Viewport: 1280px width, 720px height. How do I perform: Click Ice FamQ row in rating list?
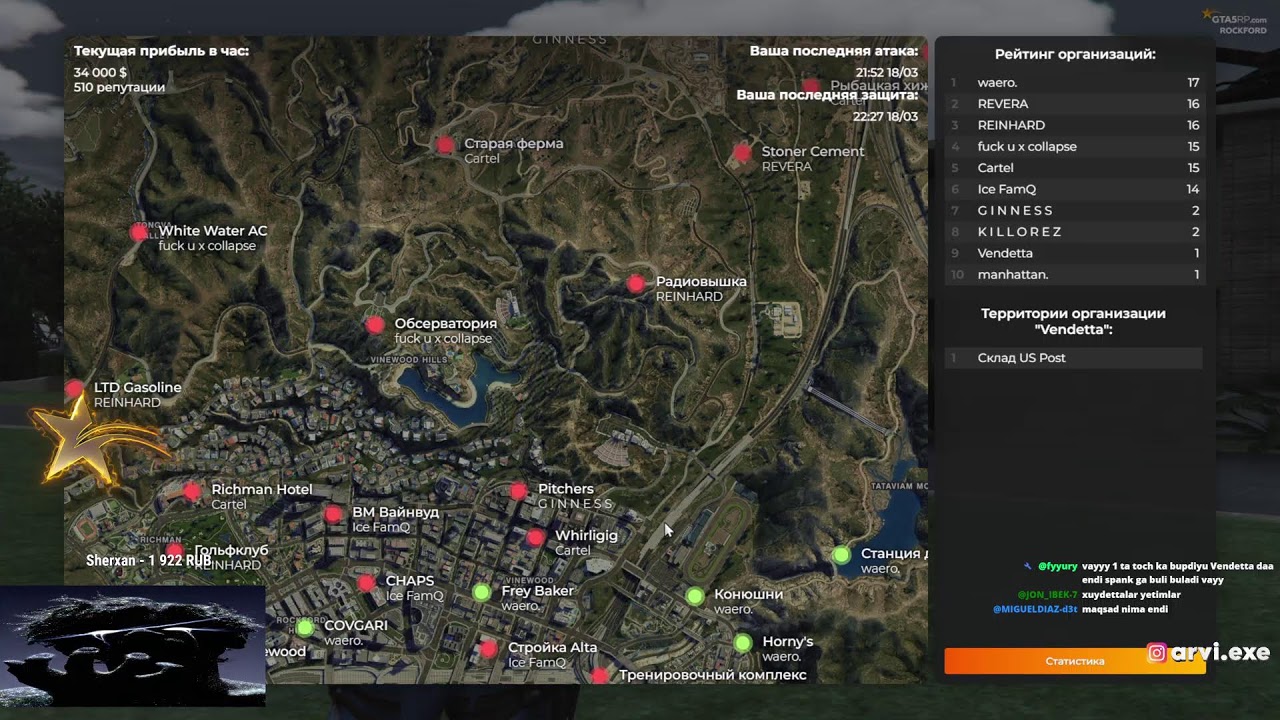point(1075,189)
